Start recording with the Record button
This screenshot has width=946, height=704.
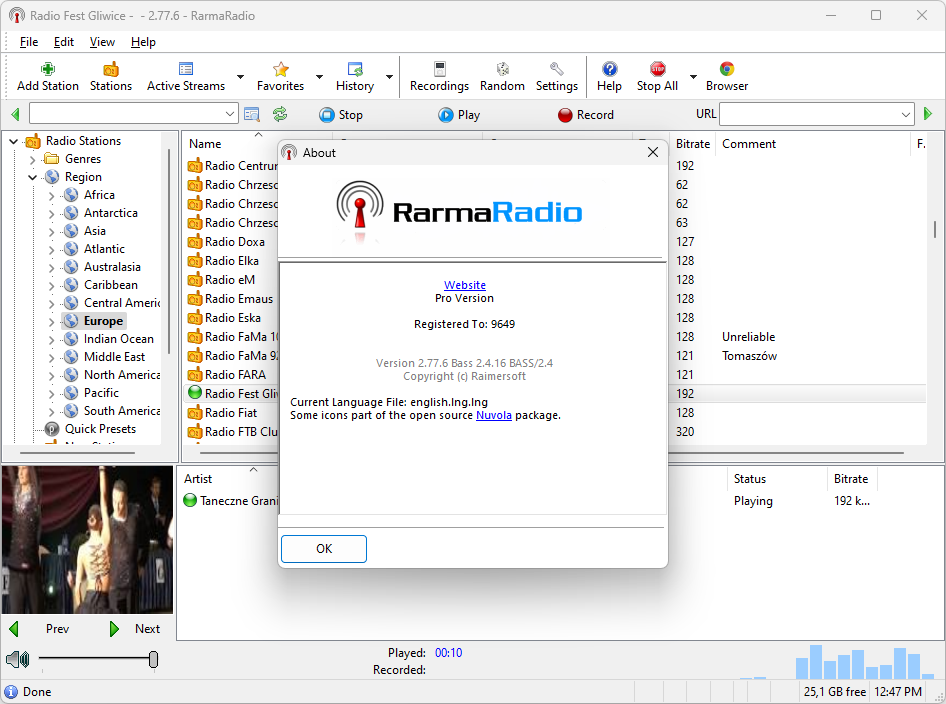tap(586, 115)
